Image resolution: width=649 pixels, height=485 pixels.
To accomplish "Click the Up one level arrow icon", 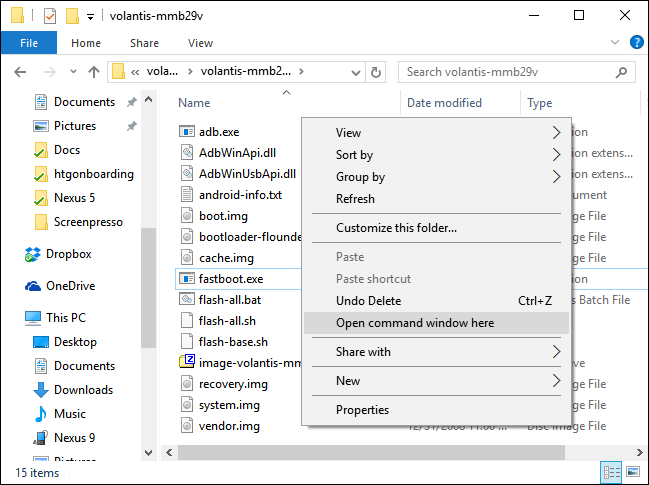I will click(x=94, y=72).
